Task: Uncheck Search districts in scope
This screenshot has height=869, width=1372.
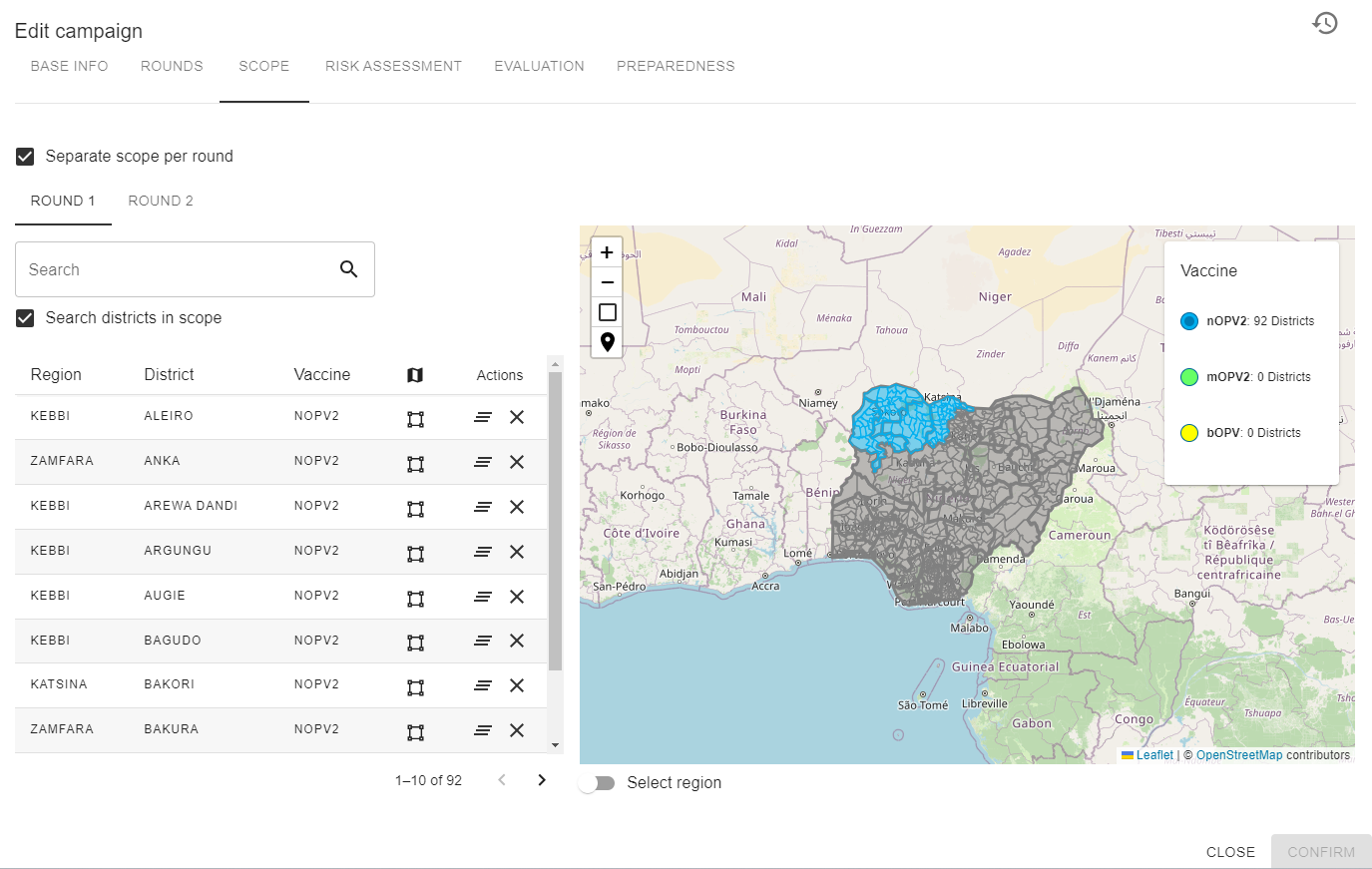Action: pos(26,318)
